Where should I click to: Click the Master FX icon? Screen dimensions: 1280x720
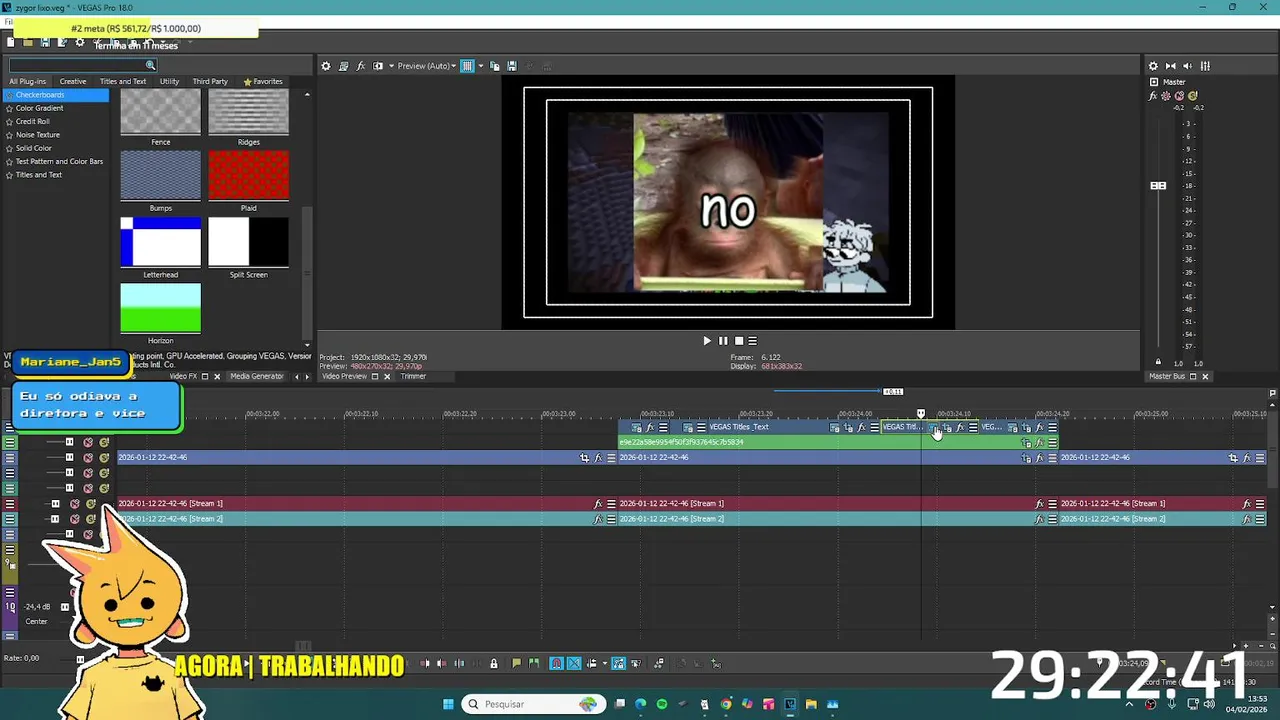point(1153,96)
